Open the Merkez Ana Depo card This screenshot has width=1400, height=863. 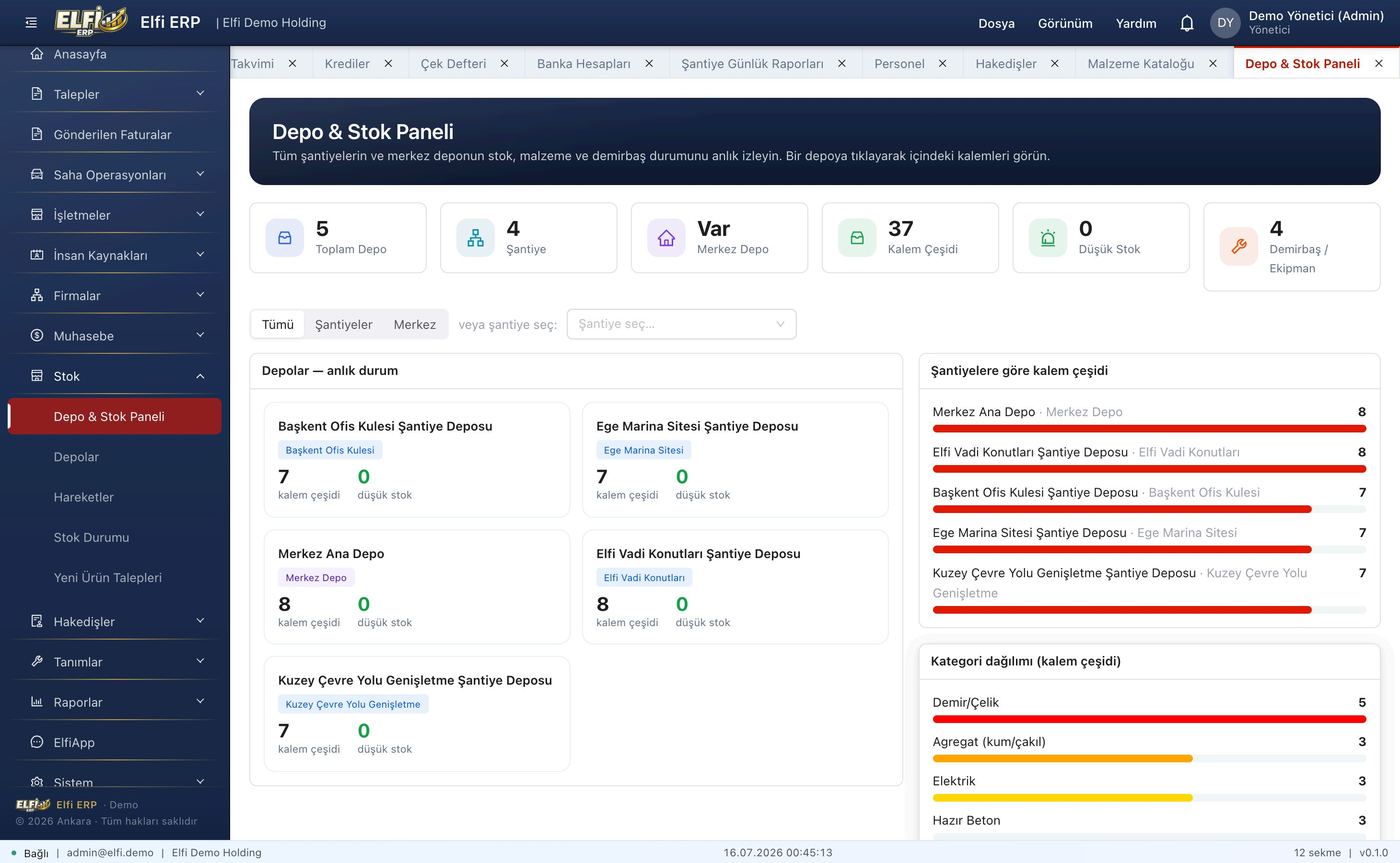coord(417,587)
